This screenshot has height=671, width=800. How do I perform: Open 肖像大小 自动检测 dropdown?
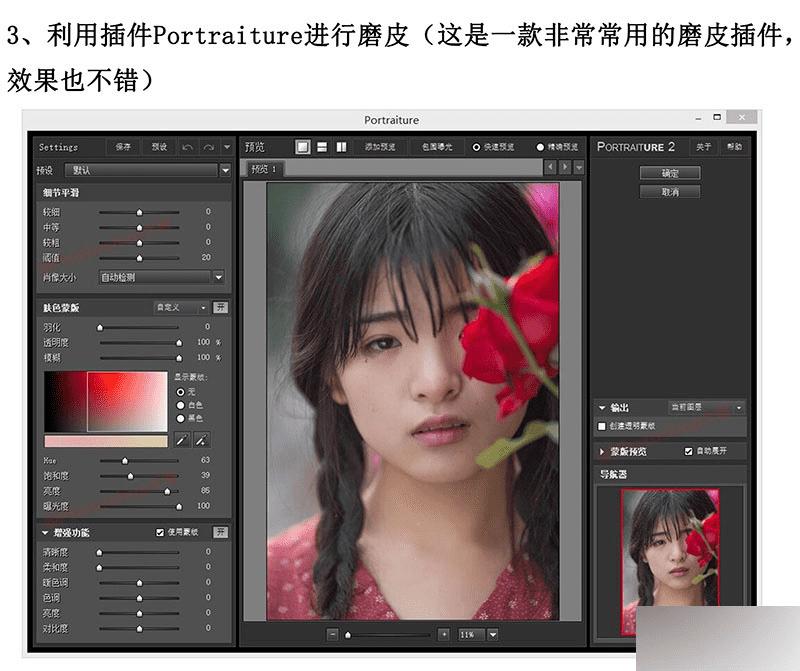pyautogui.click(x=218, y=277)
